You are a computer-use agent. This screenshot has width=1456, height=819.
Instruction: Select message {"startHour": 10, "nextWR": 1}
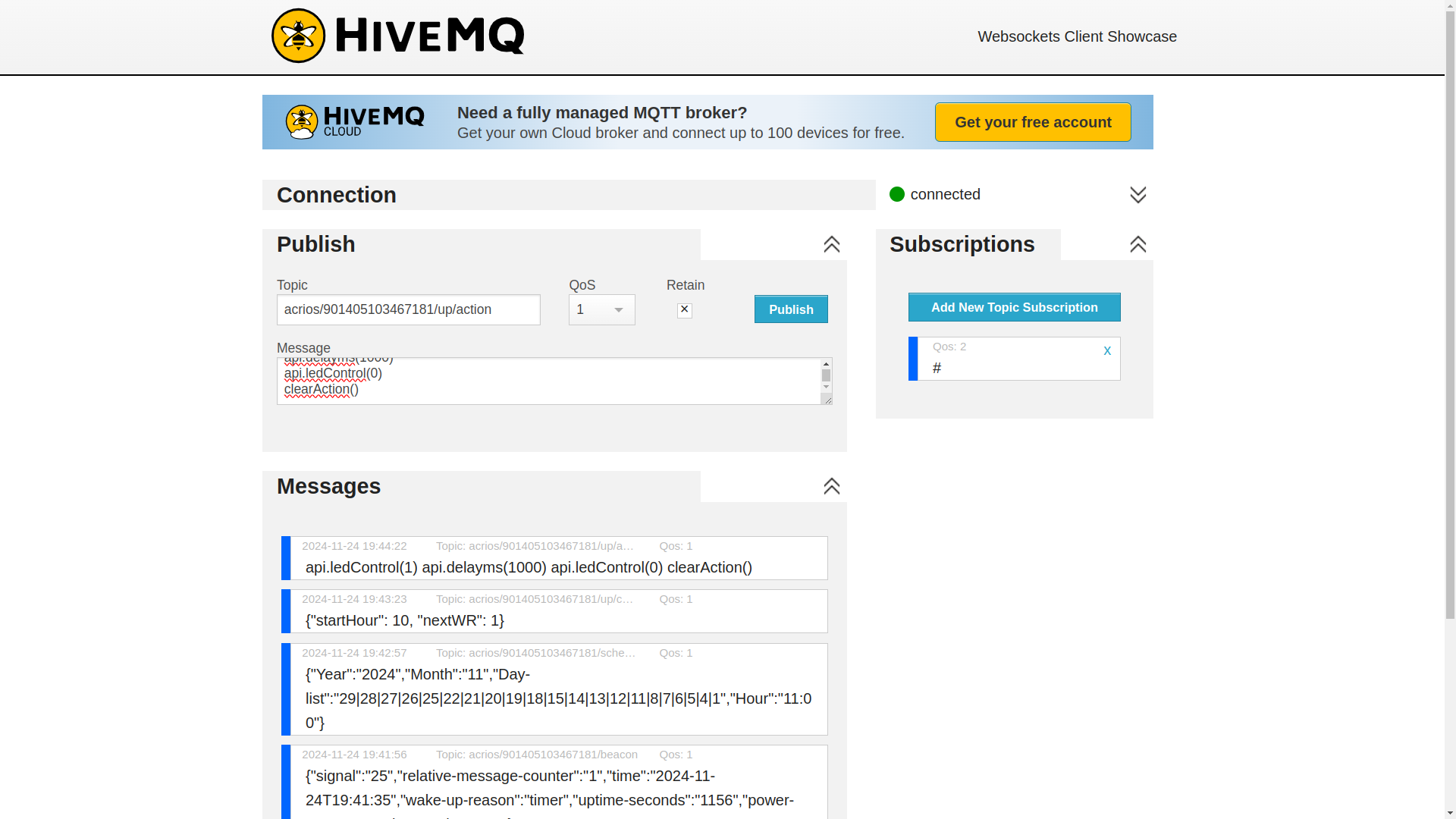point(554,611)
